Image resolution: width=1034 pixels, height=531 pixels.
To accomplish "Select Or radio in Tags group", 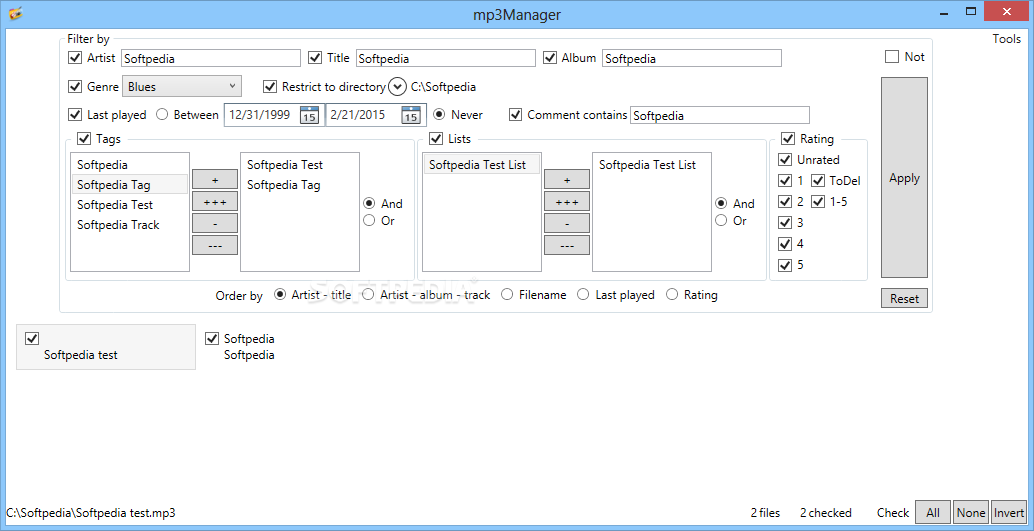I will click(x=370, y=220).
